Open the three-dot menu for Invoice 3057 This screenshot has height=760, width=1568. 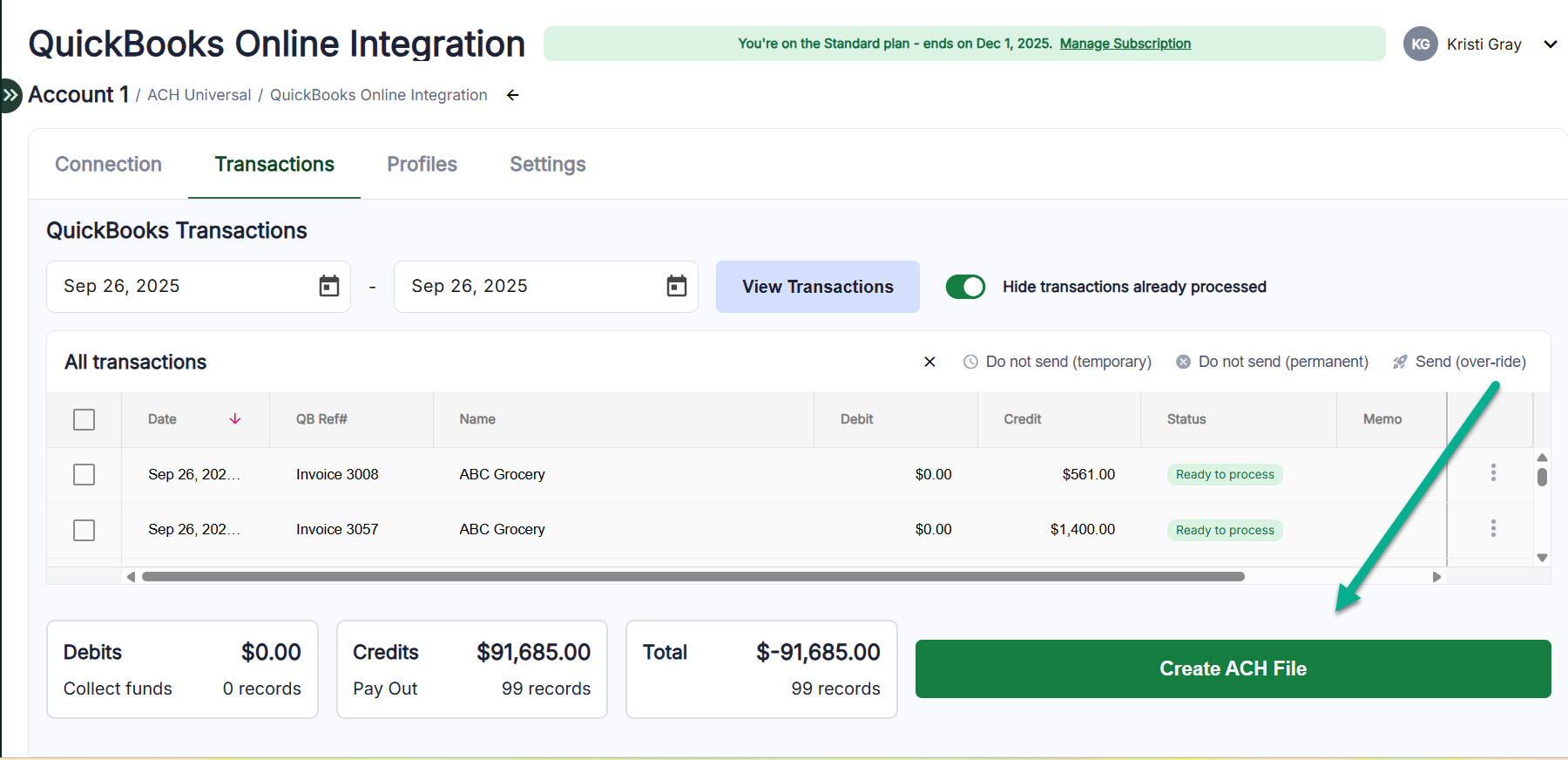click(1493, 528)
